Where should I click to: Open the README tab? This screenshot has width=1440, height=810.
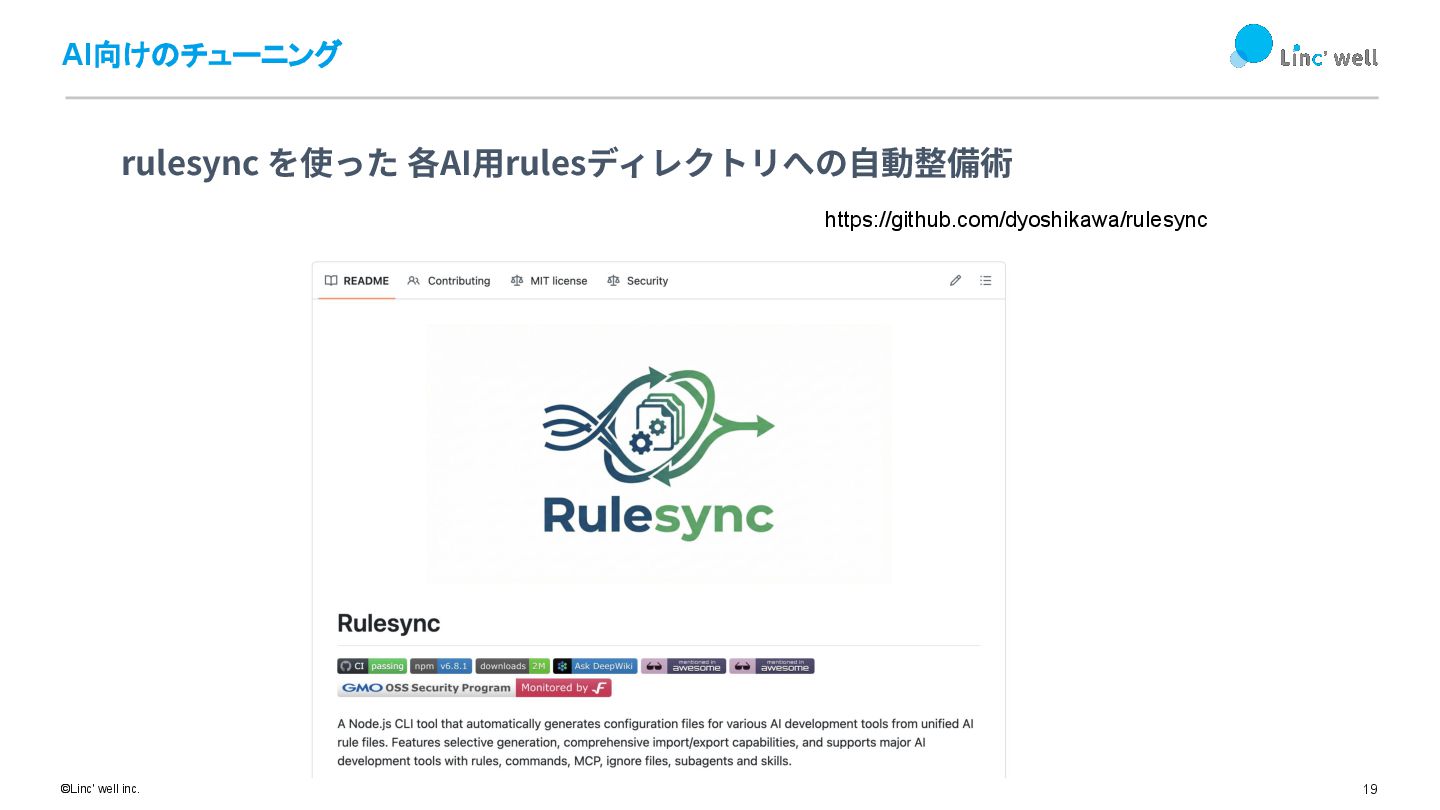tap(356, 281)
